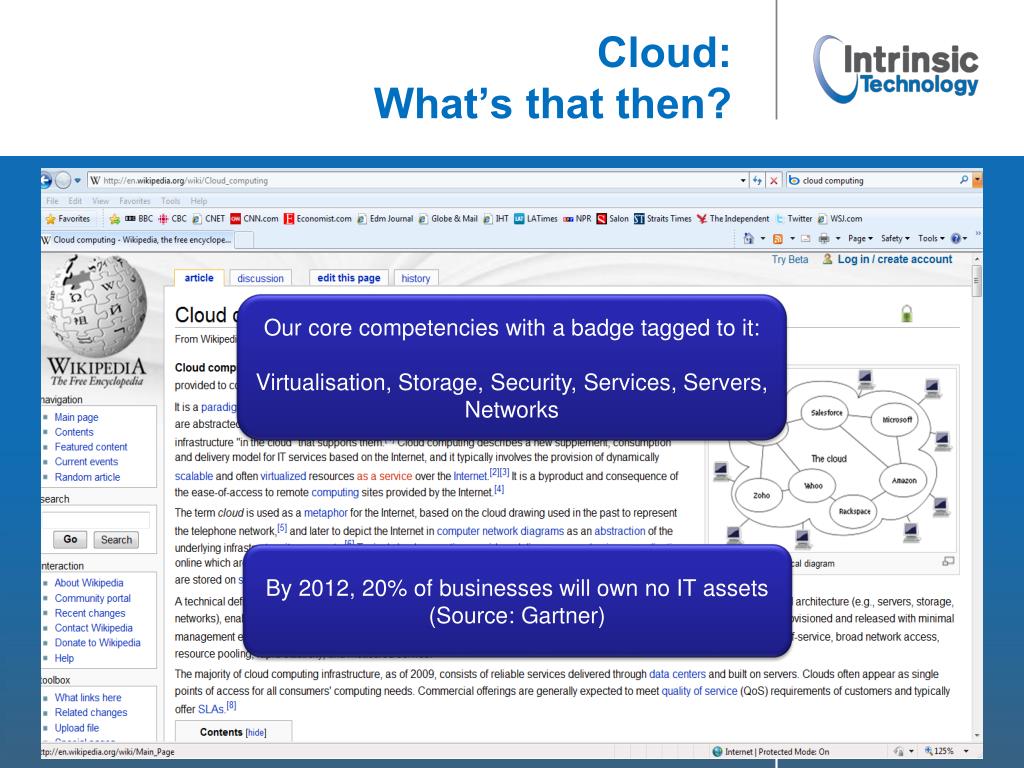Click the Donate to Wikipedia link

click(97, 643)
